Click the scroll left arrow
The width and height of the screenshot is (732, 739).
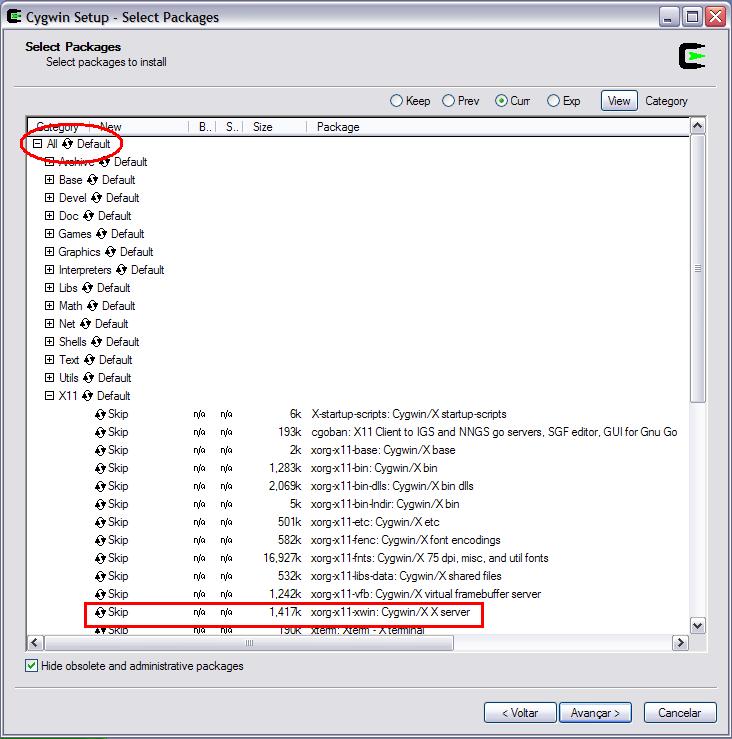[35, 643]
